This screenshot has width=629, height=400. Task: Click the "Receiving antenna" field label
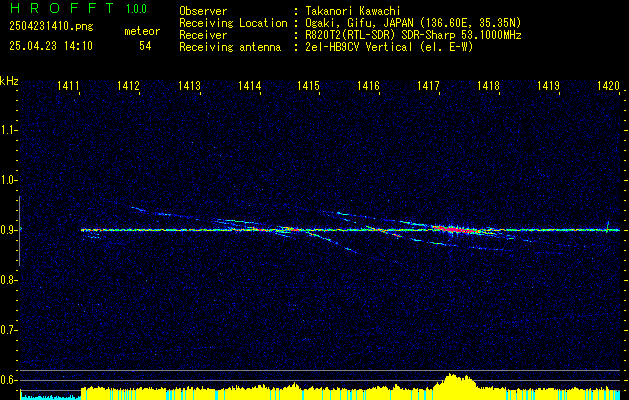coord(230,47)
